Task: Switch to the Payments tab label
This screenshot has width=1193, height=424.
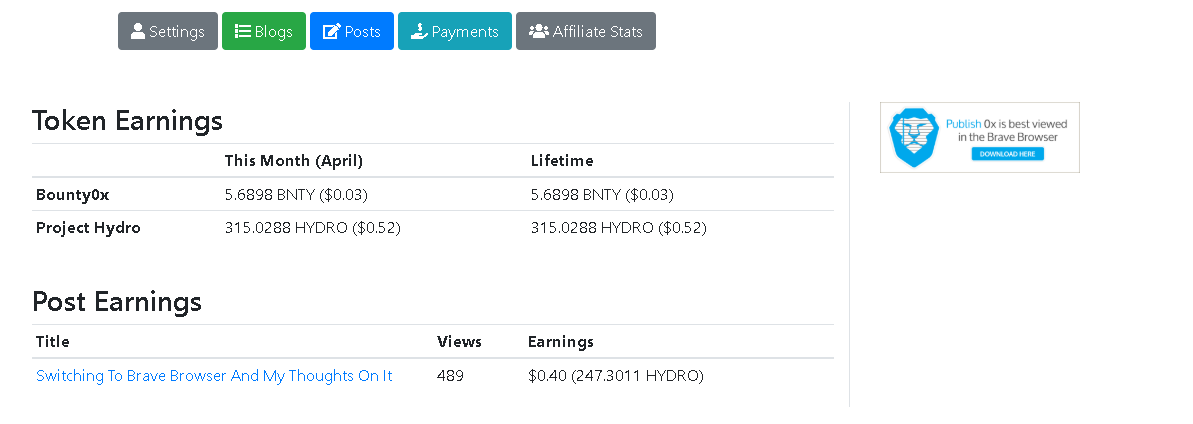Action: pos(465,31)
